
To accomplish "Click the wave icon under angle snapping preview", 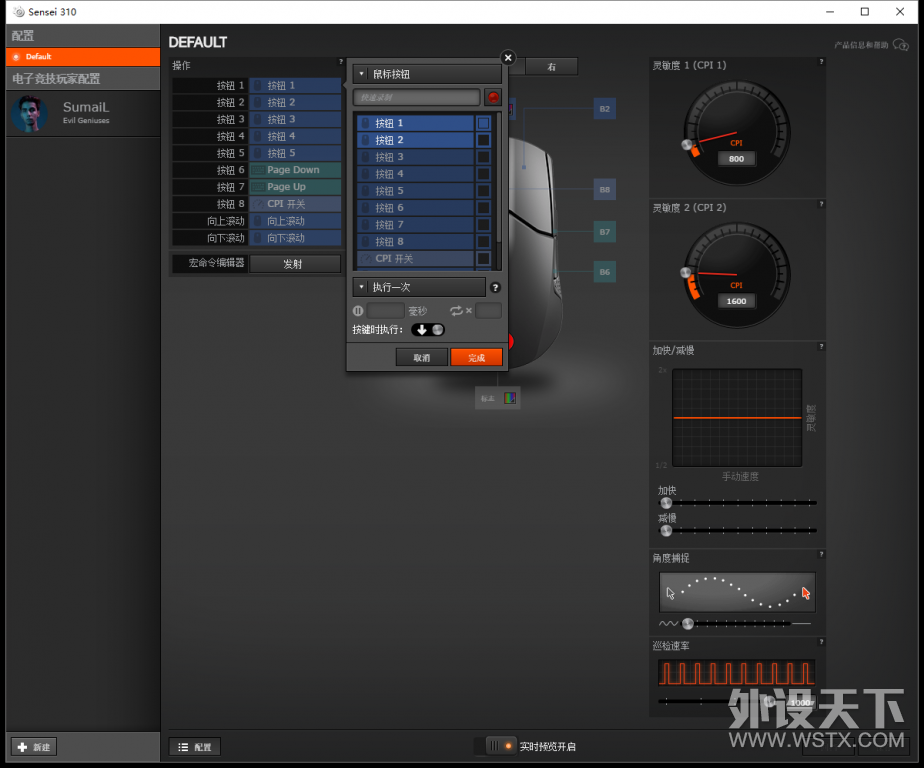I will (668, 623).
